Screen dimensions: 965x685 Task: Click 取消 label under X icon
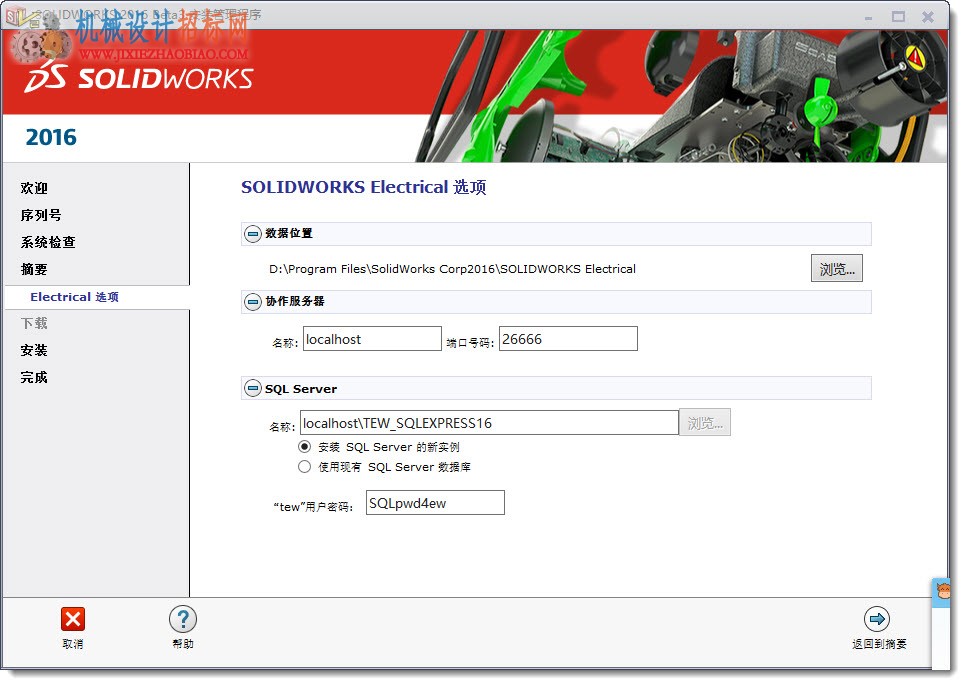(x=73, y=644)
